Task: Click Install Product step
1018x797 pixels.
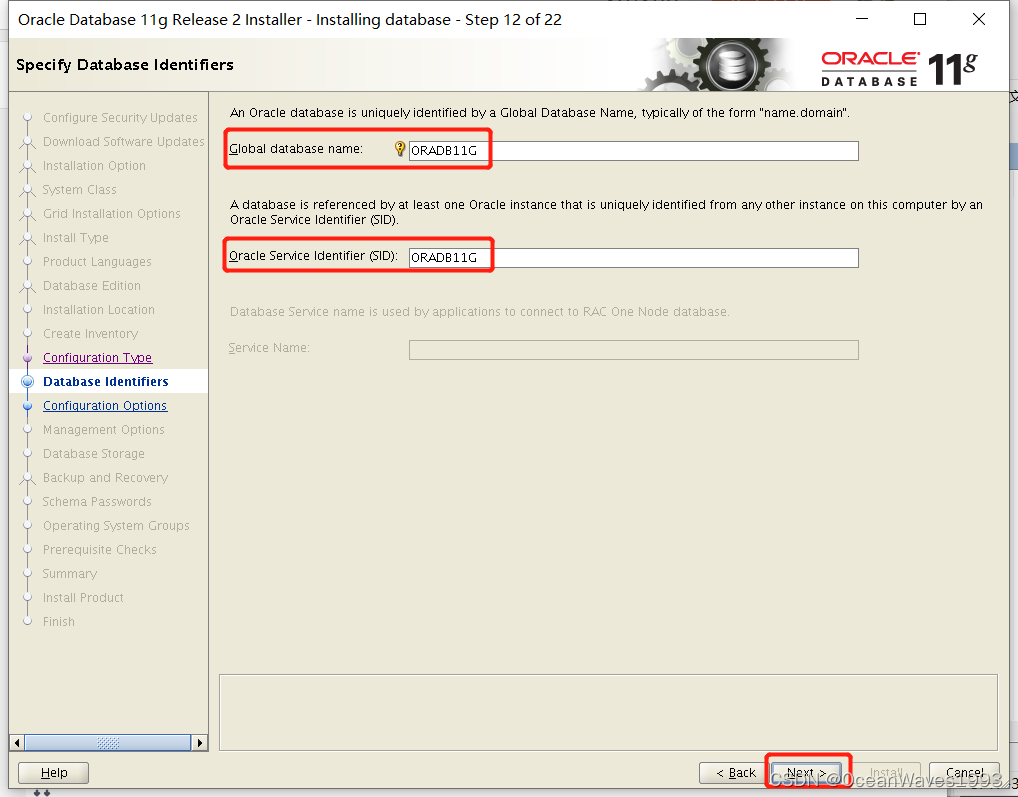Action: pyautogui.click(x=83, y=598)
